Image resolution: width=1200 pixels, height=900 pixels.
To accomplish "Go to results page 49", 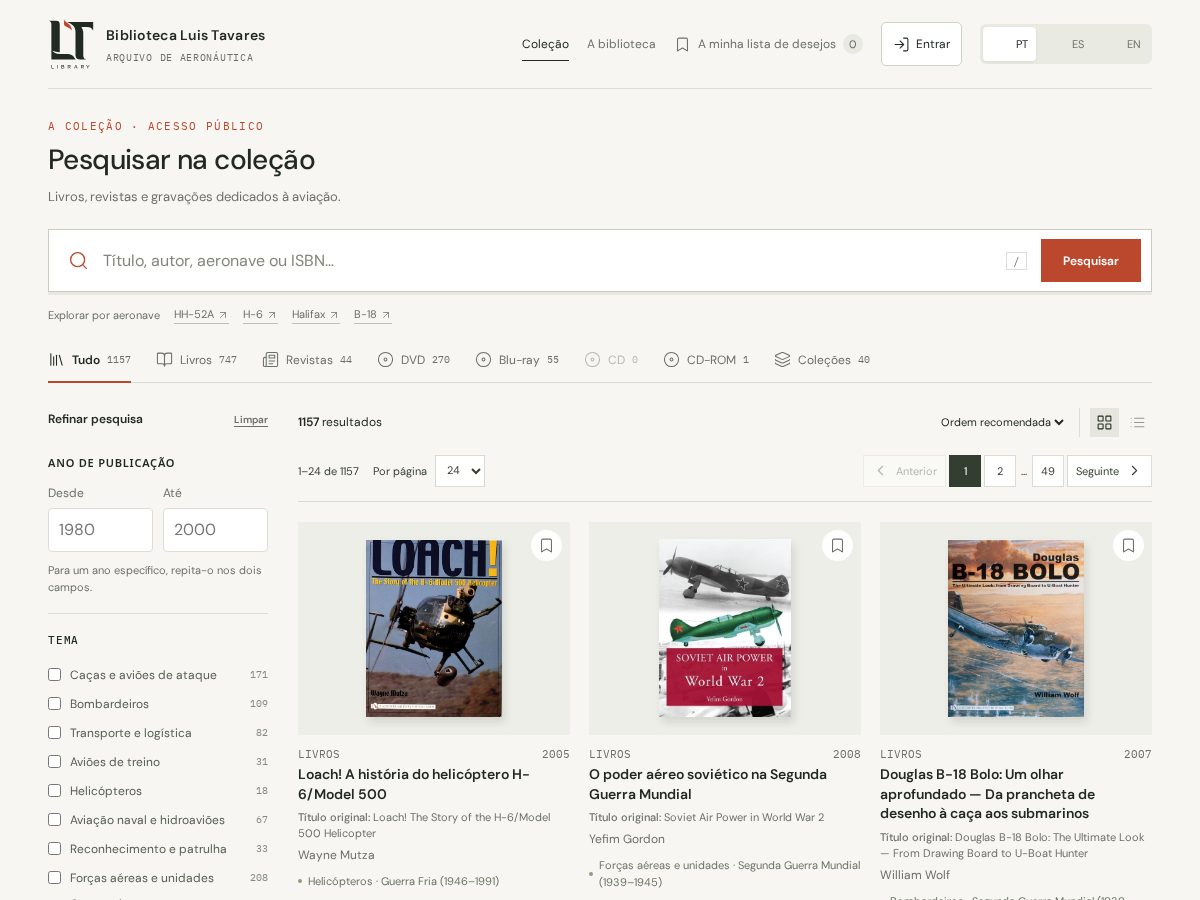I will tap(1047, 471).
